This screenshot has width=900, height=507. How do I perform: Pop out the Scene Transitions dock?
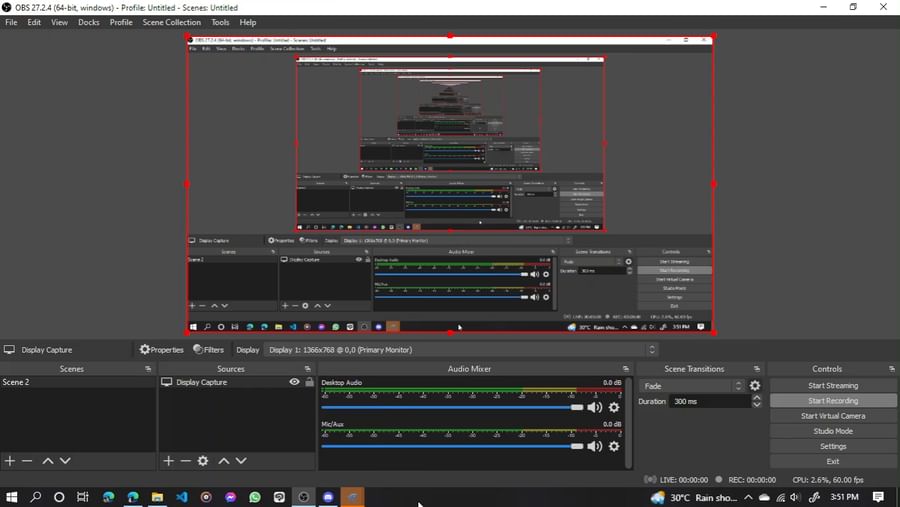[757, 369]
